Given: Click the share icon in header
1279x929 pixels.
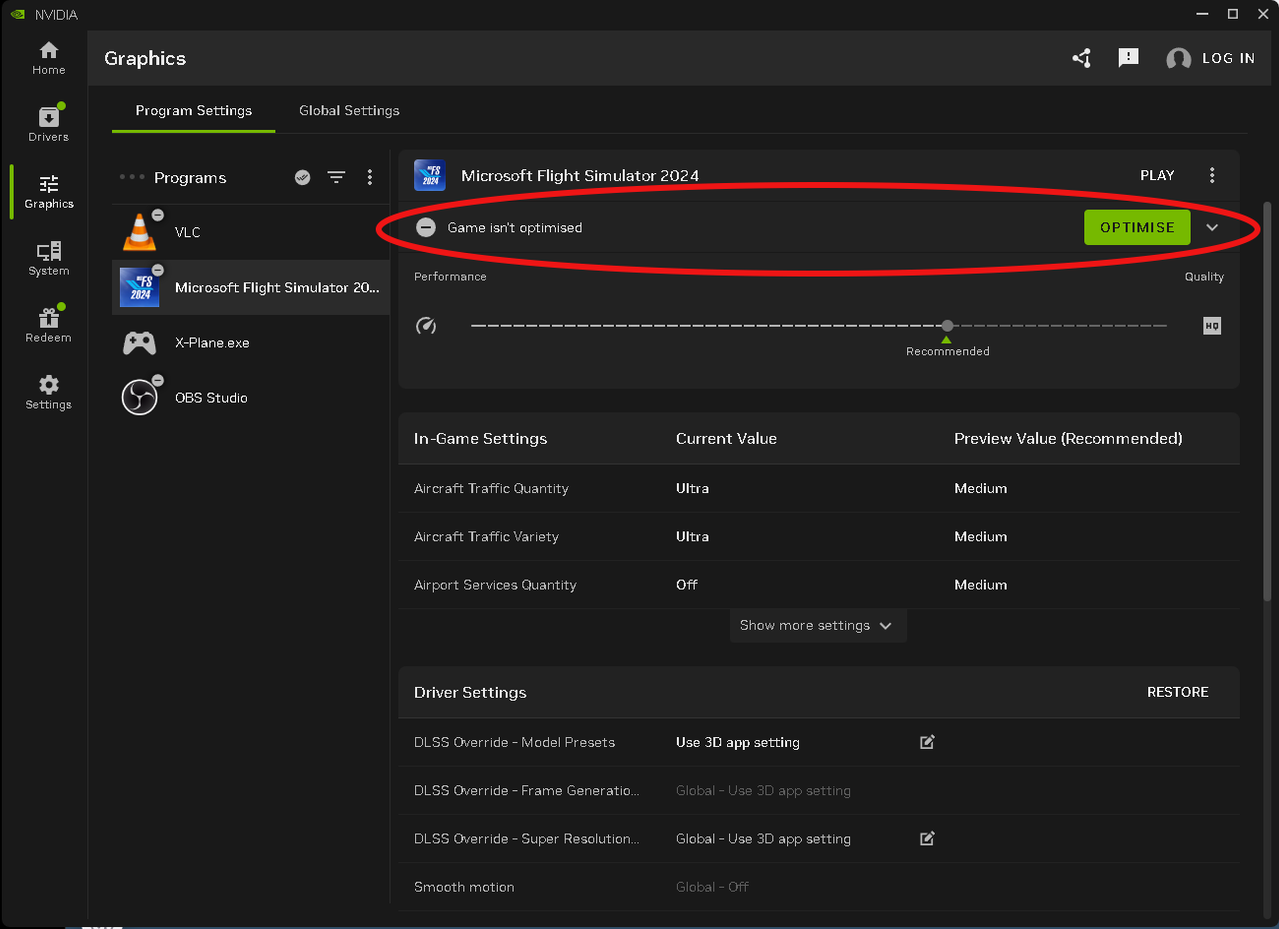Looking at the screenshot, I should pos(1081,58).
